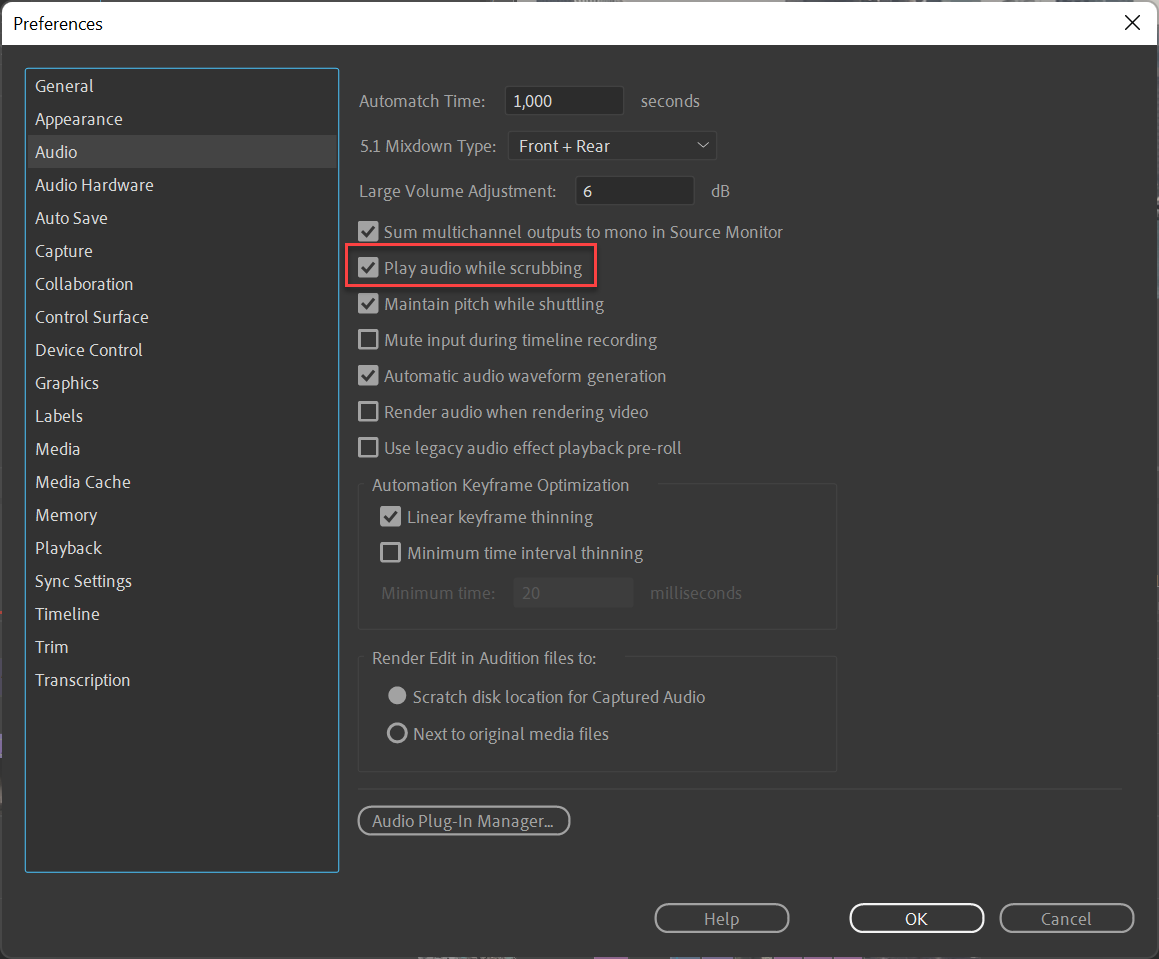The width and height of the screenshot is (1159, 959).
Task: Open the Audio Plug-In Manager
Action: tap(463, 820)
